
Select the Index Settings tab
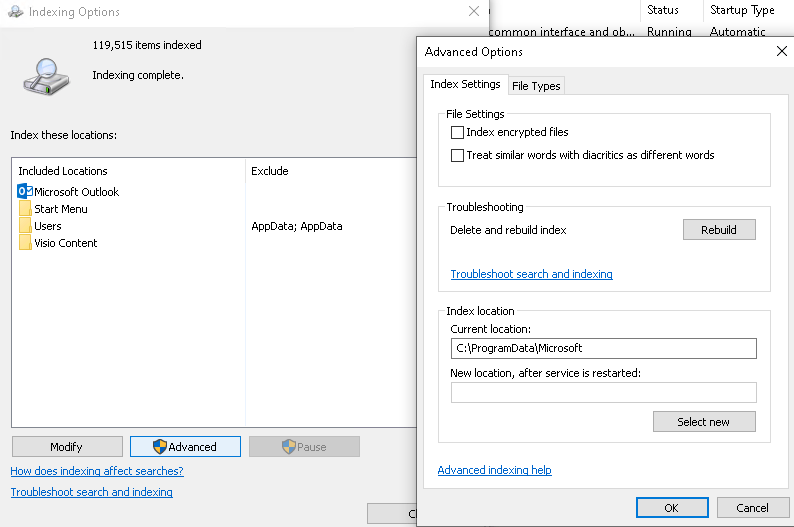[465, 84]
